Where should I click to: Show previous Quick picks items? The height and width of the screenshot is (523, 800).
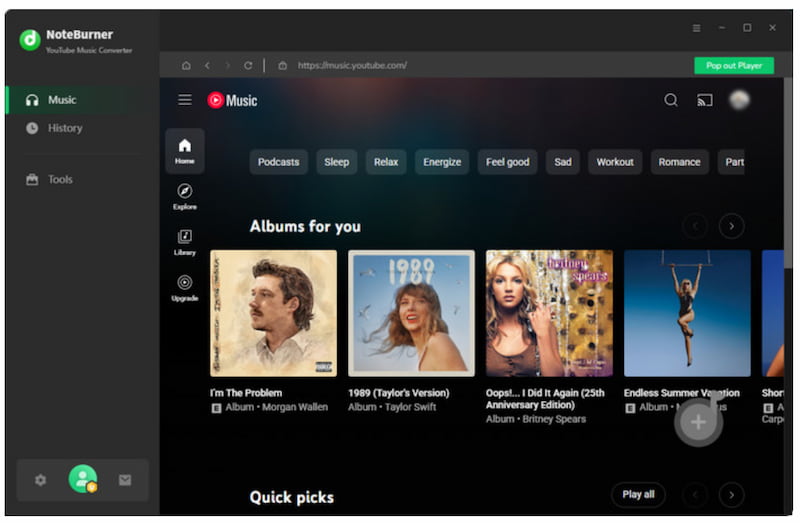pyautogui.click(x=695, y=494)
